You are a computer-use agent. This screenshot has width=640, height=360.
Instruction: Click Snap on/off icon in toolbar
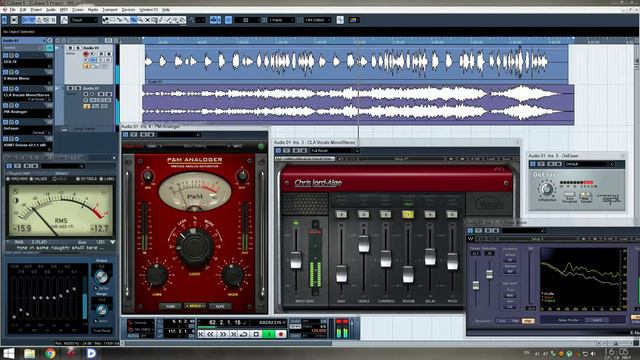coord(229,20)
